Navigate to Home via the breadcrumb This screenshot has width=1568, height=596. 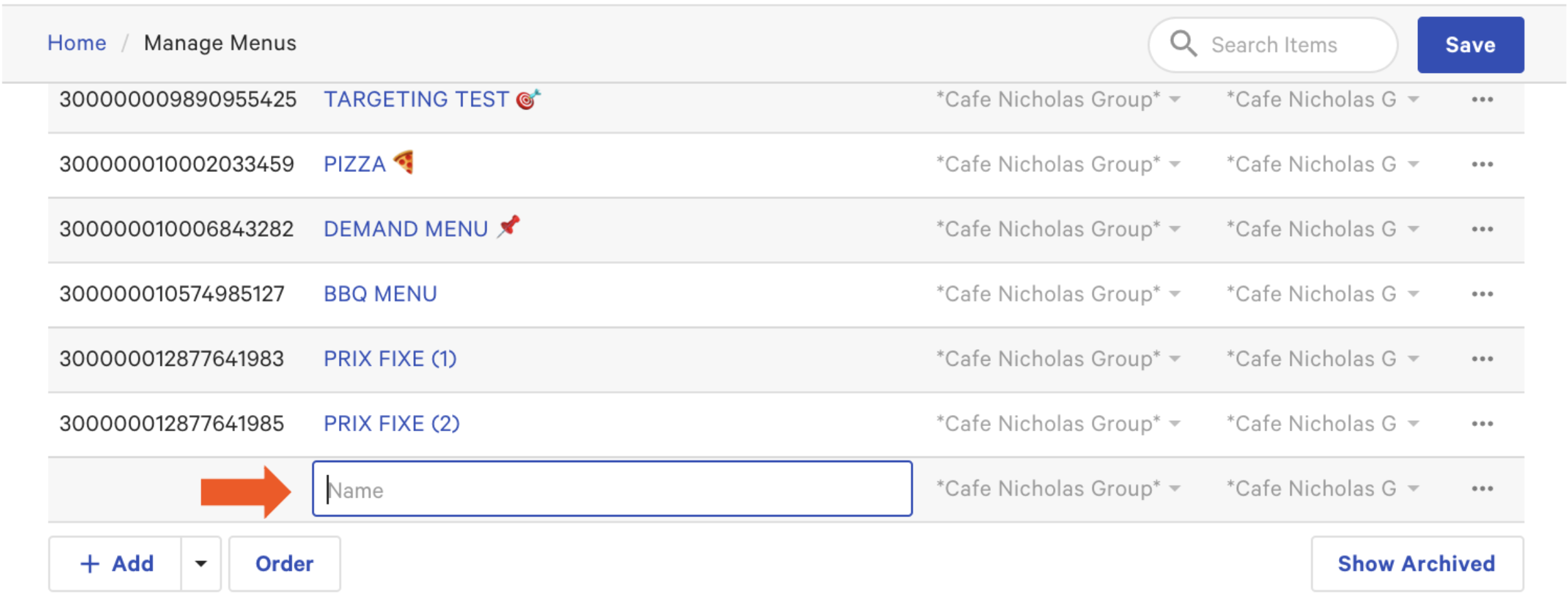pyautogui.click(x=77, y=43)
